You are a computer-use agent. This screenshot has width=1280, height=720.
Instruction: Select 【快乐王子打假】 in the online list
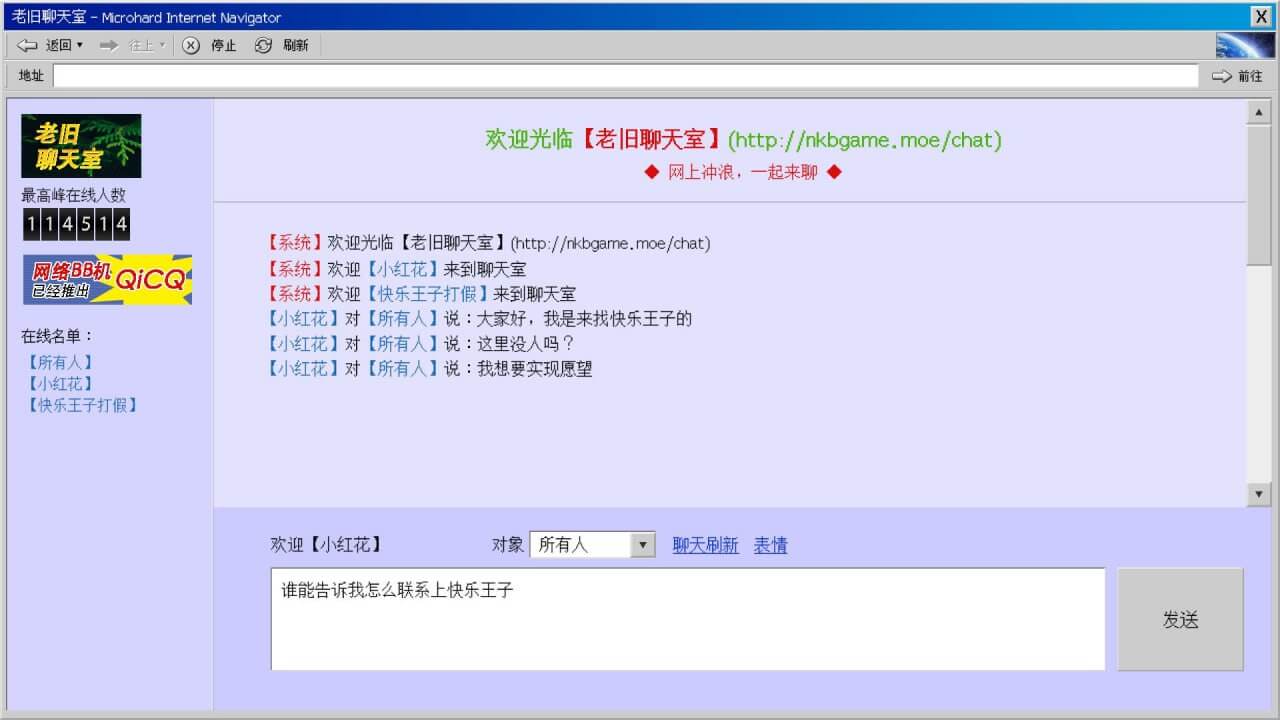click(x=82, y=405)
